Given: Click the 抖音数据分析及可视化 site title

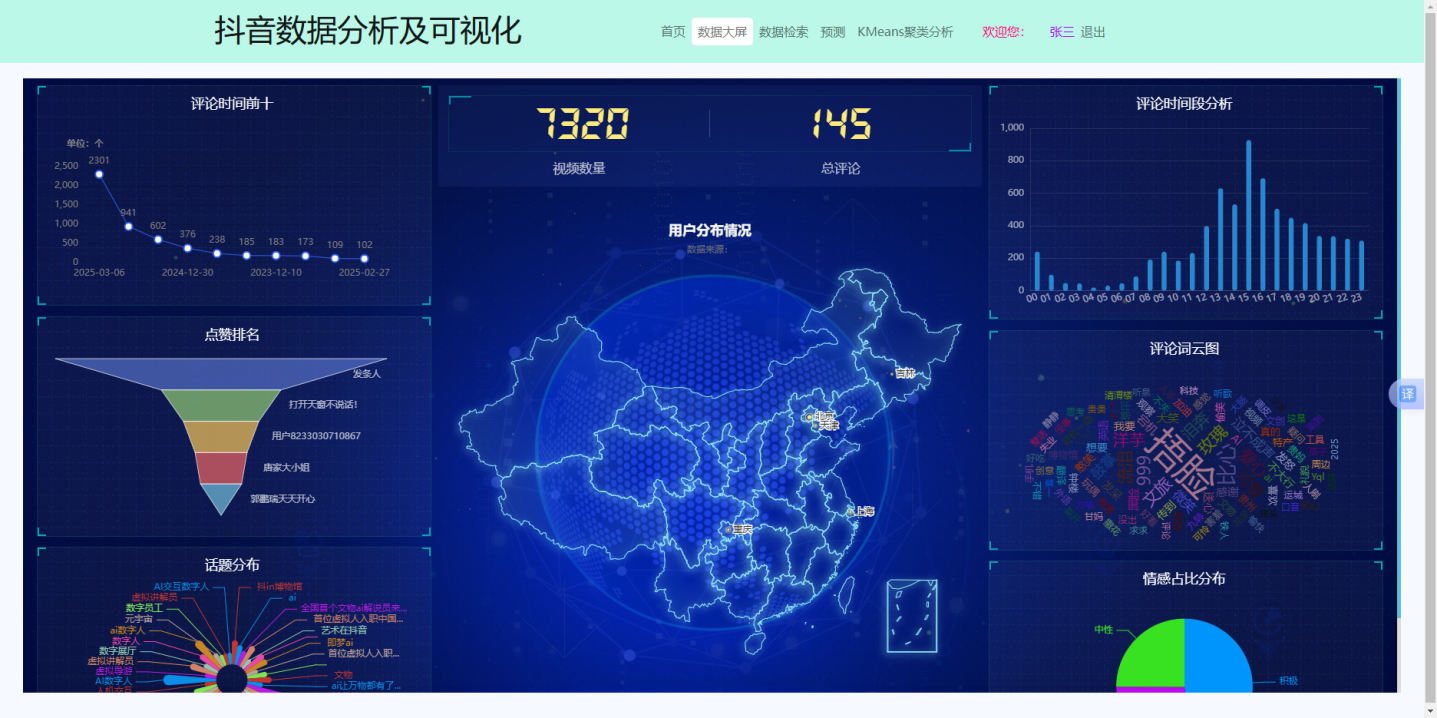Looking at the screenshot, I should point(368,31).
